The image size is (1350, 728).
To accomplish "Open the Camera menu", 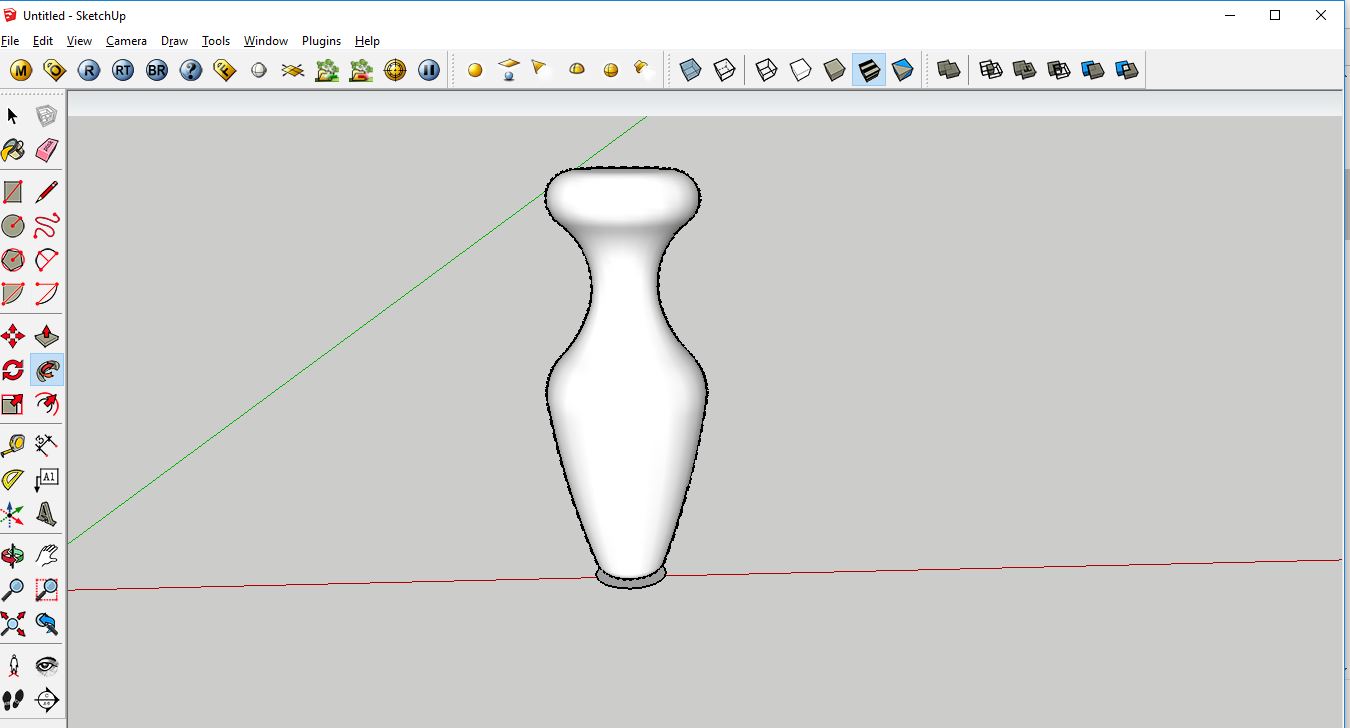I will [x=126, y=41].
